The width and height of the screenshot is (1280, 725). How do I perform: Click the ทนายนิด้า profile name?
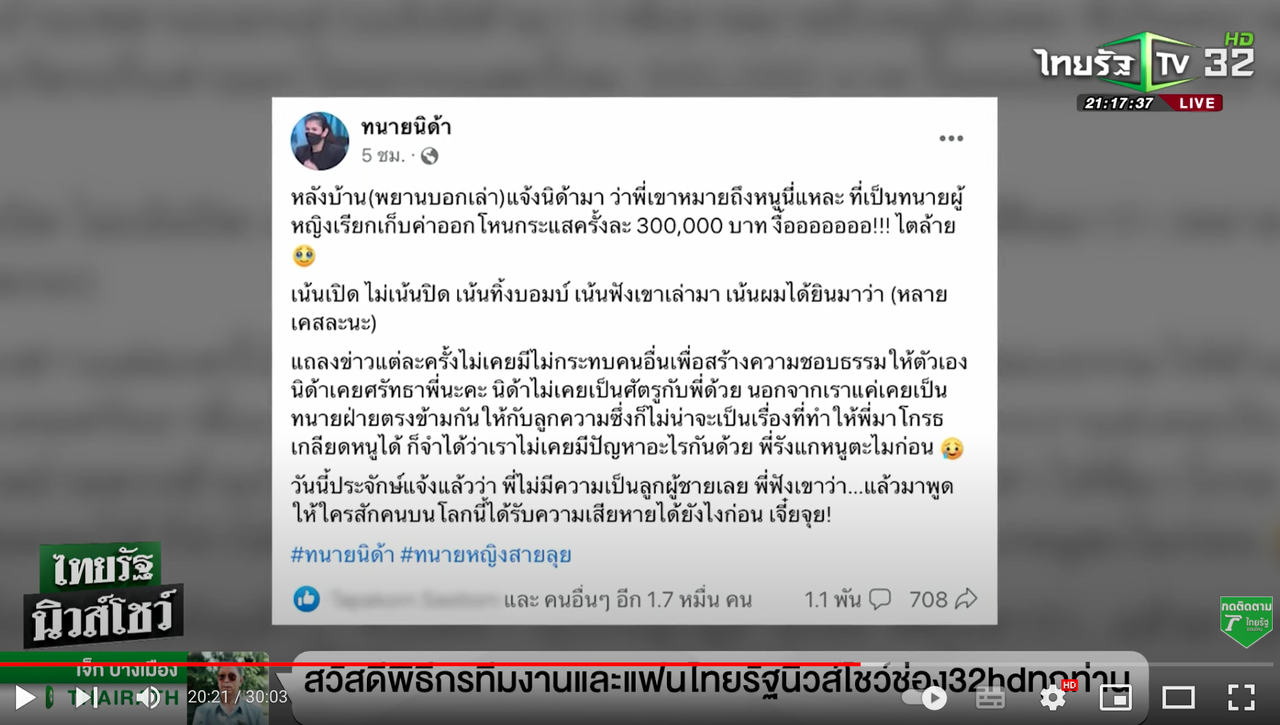point(406,127)
